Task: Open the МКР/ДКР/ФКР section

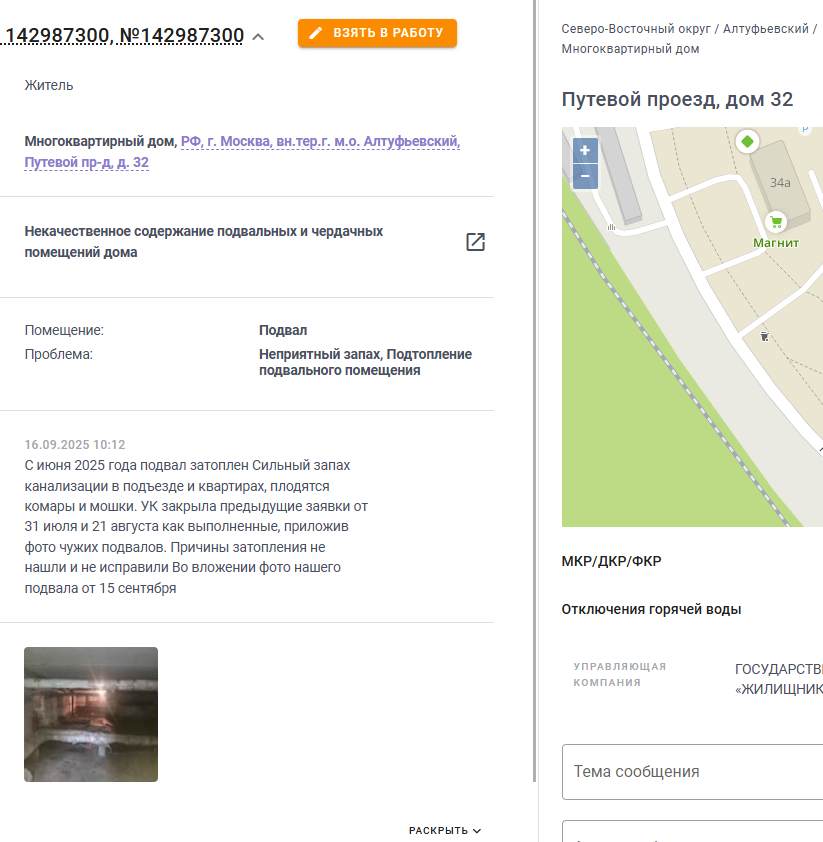Action: tap(611, 561)
